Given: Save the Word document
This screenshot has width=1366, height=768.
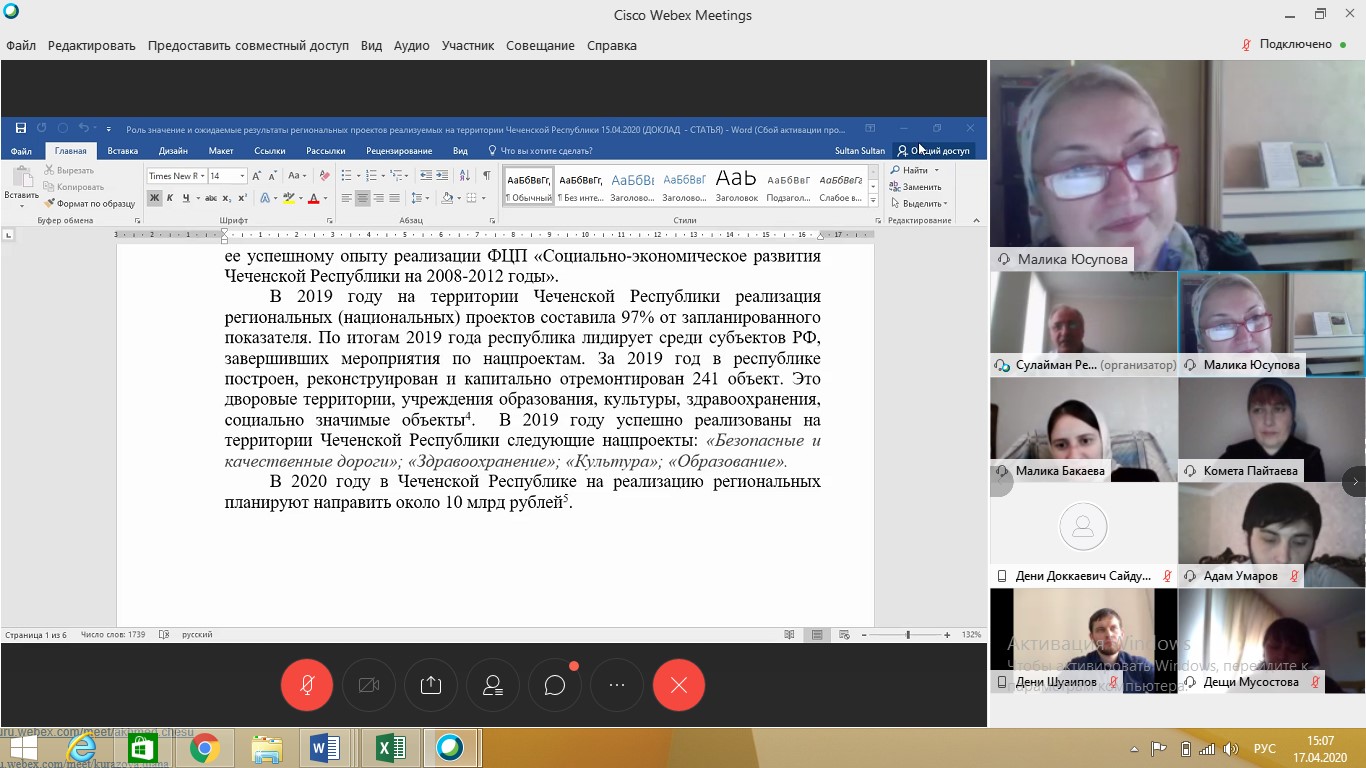Looking at the screenshot, I should point(21,128).
